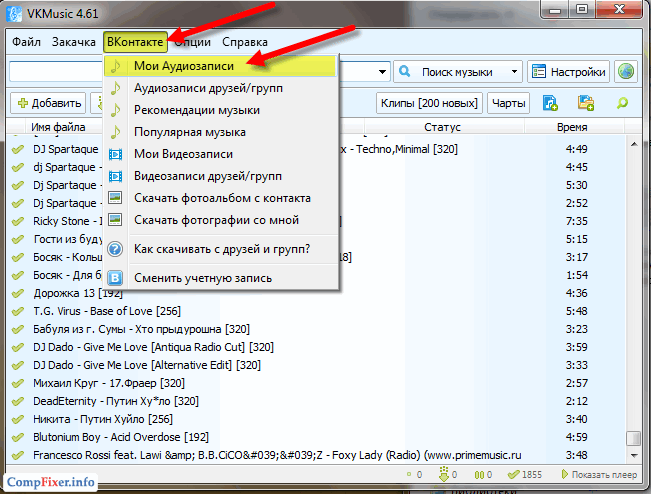The image size is (651, 494).
Task: Select T.G. Virus - Base of Love row
Action: 316,311
